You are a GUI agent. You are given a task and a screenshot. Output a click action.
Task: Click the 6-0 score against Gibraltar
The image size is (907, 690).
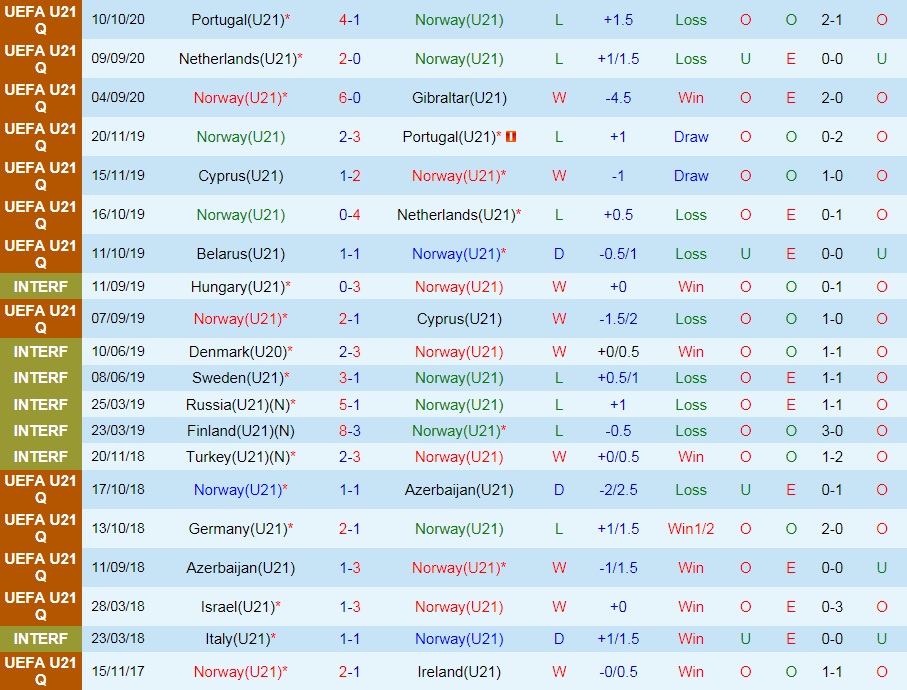[349, 98]
